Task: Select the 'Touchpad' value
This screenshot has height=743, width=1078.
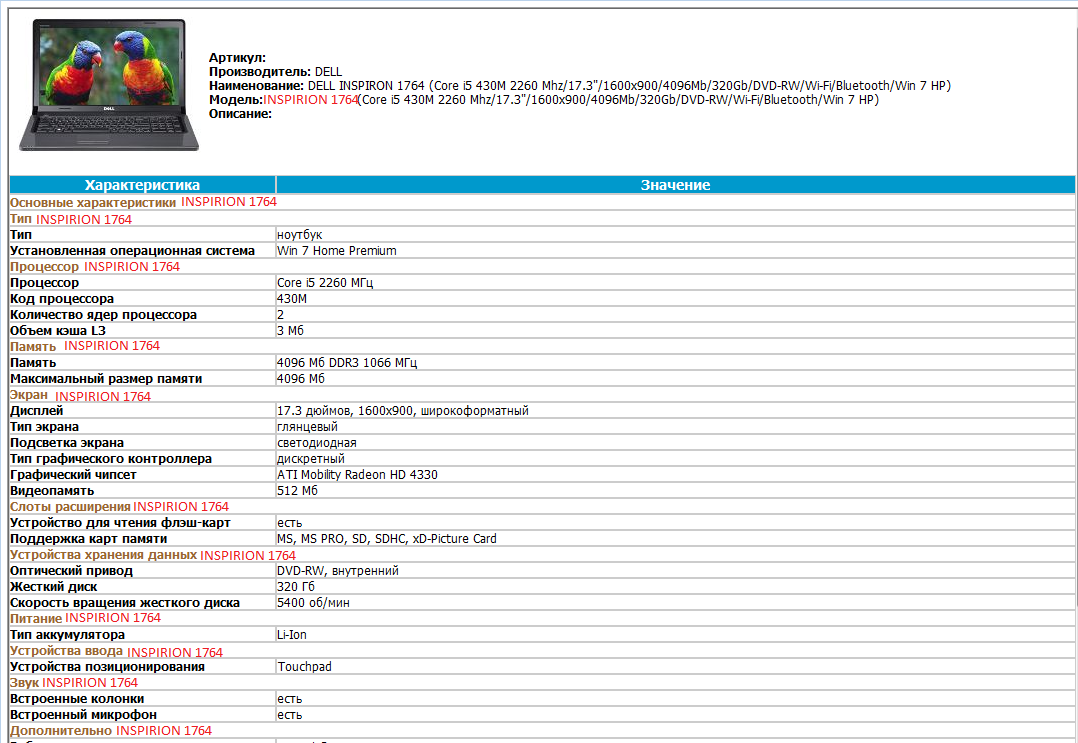Action: [305, 667]
